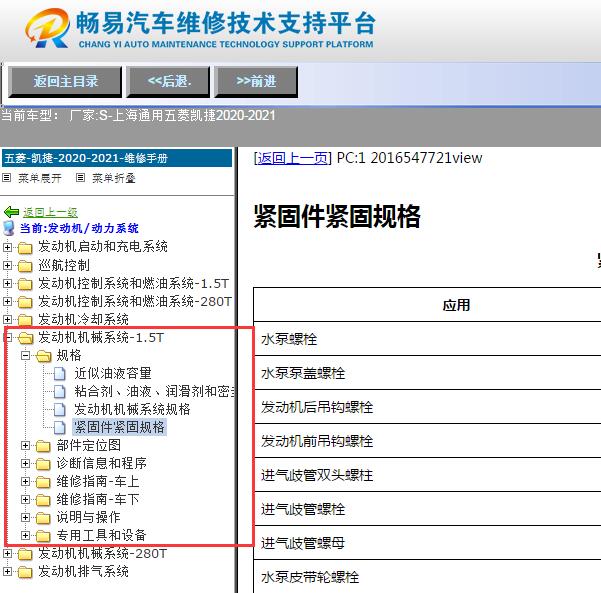Expand the 发动机排气系统 node

[7, 571]
